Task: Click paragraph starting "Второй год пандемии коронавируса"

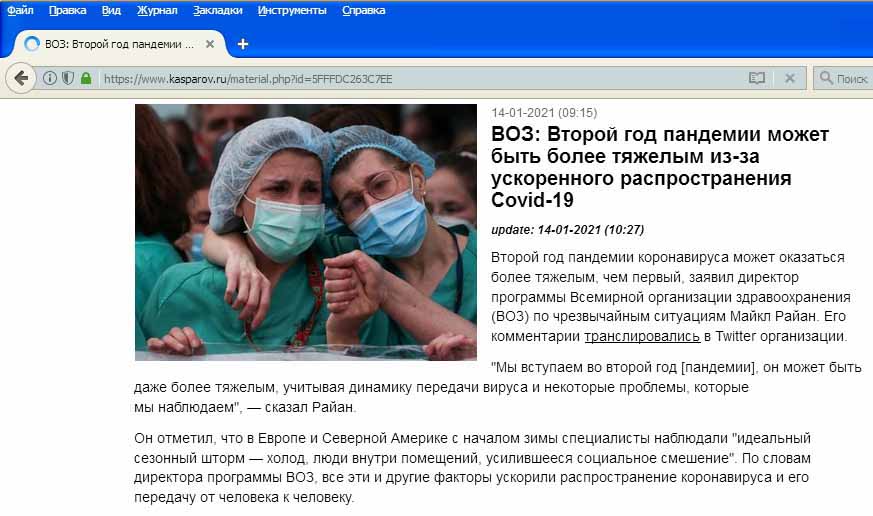Action: (x=670, y=297)
